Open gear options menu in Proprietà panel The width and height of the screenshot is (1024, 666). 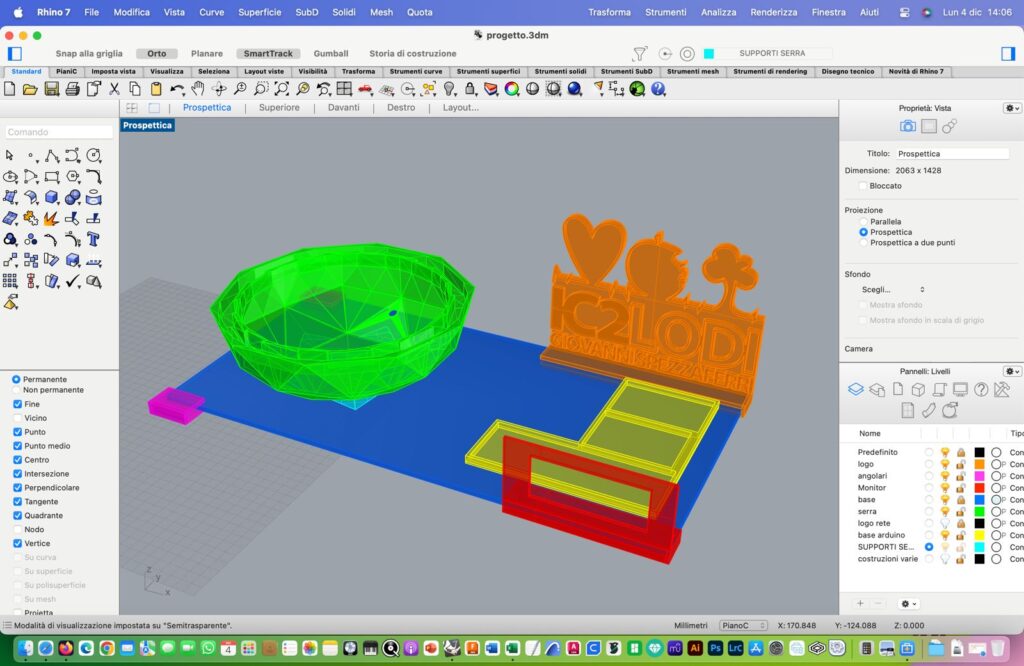click(x=1012, y=107)
